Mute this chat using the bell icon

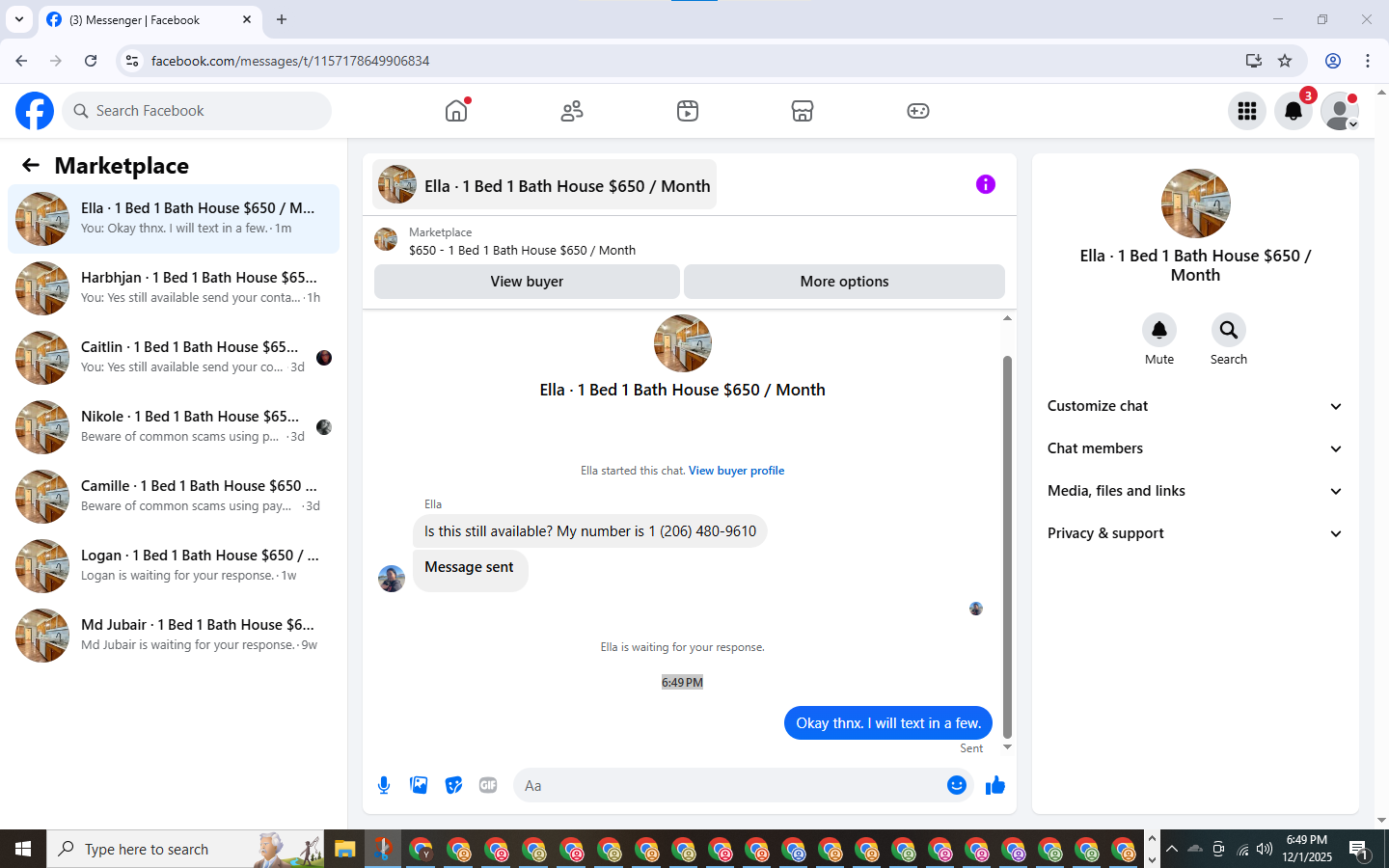tap(1159, 330)
